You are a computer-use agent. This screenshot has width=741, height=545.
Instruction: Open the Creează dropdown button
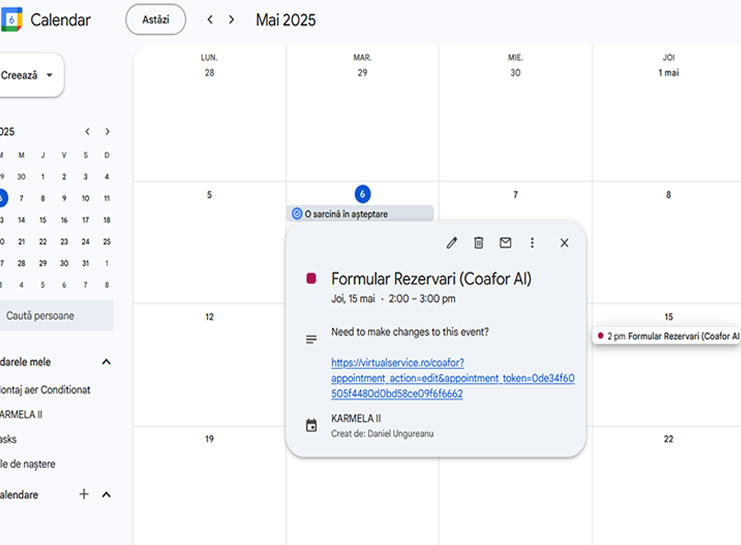point(30,75)
